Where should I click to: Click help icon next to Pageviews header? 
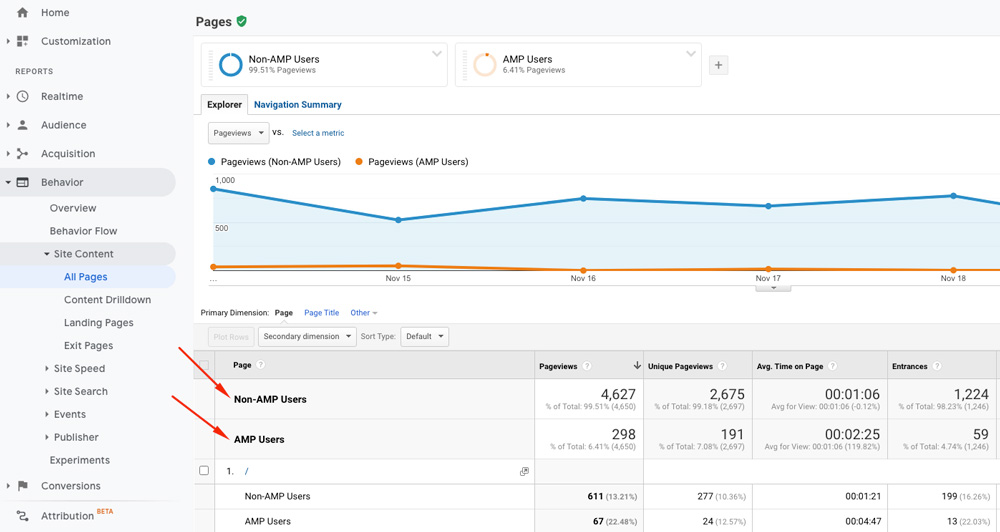click(x=587, y=366)
